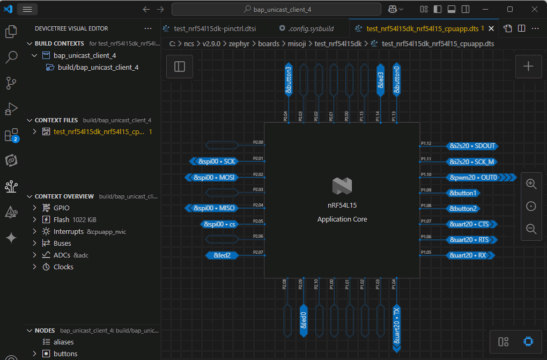Click the &spi00 • MISO pin label
Screen dimensions: 547x360
click(212, 208)
